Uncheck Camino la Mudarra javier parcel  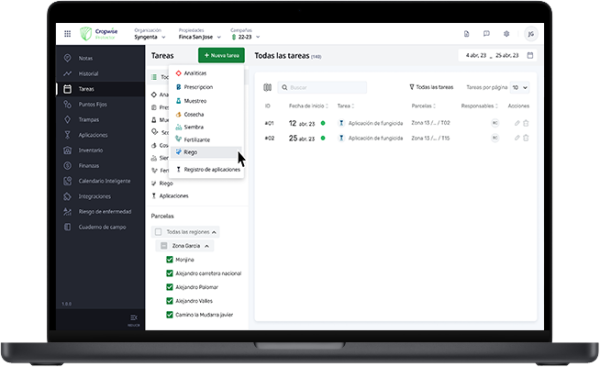170,315
